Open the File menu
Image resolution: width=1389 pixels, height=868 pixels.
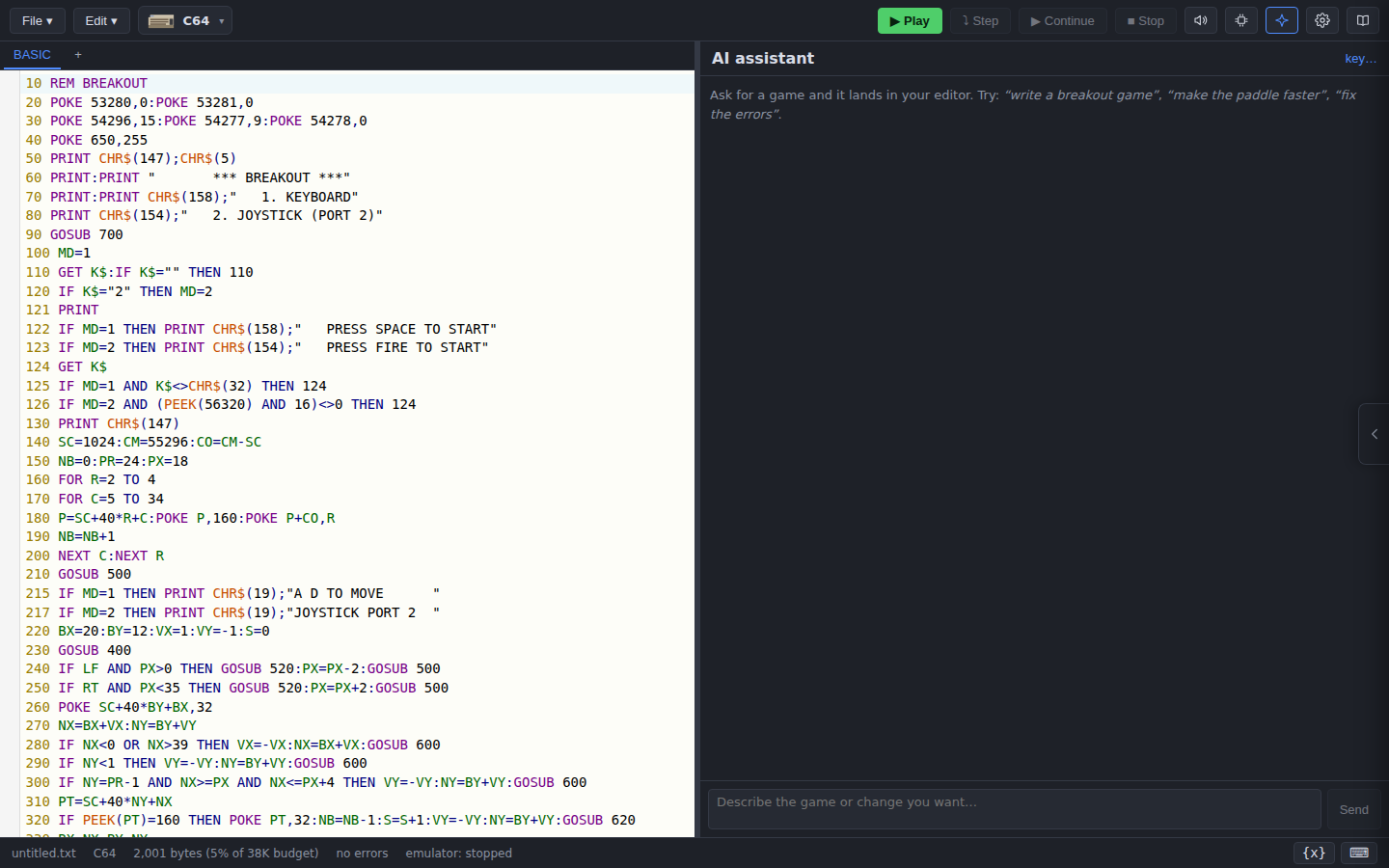38,20
